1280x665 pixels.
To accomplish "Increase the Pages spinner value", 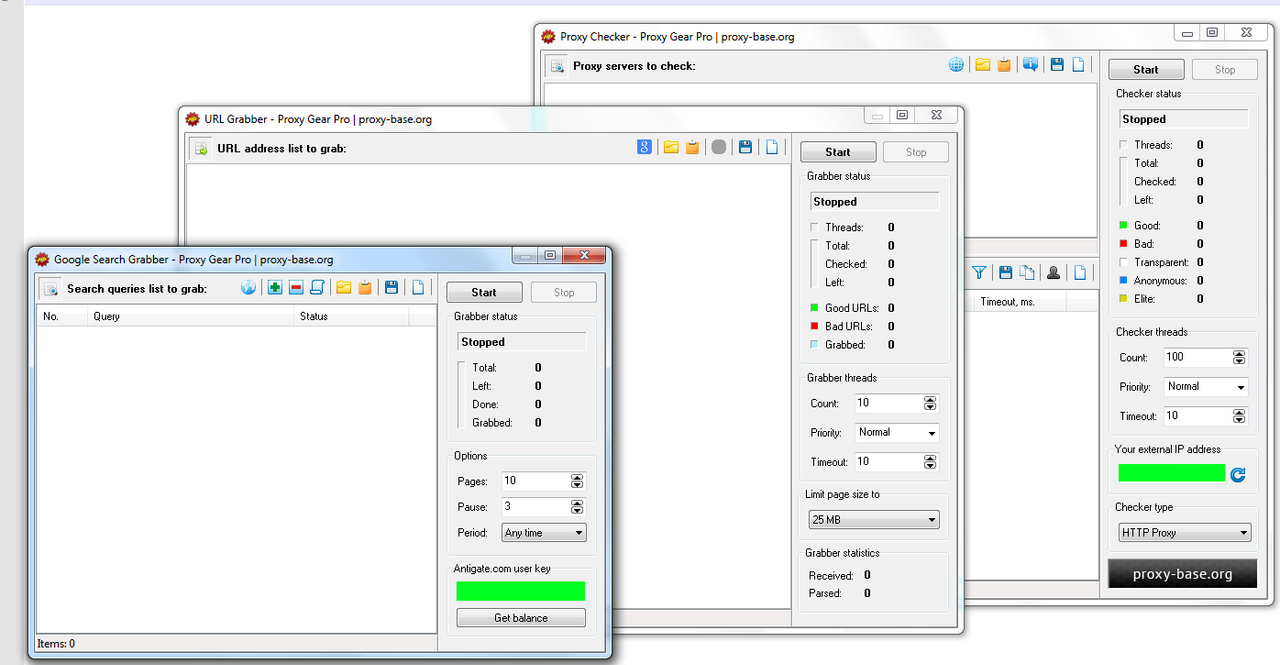I will [577, 477].
